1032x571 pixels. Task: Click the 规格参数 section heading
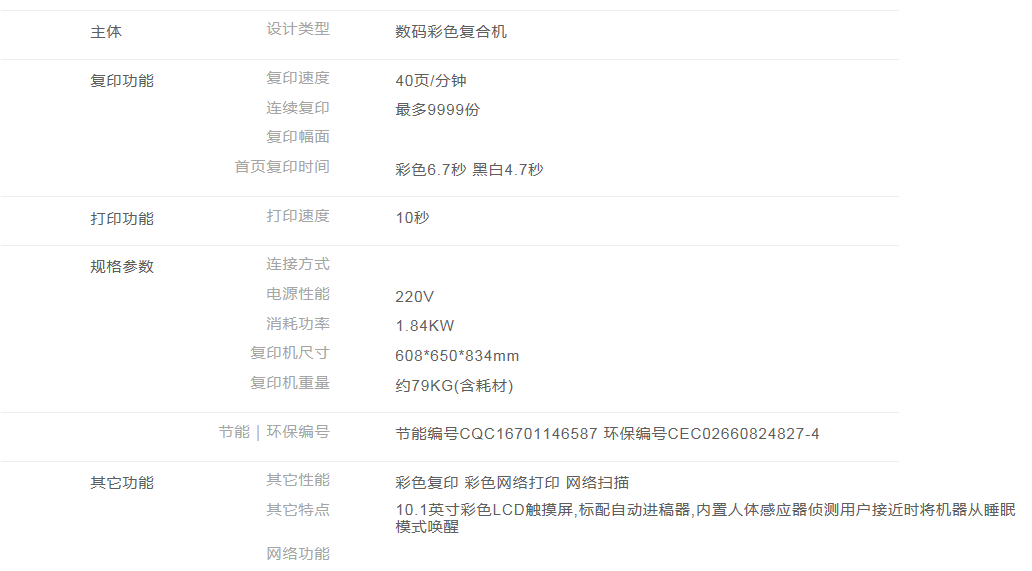122,267
